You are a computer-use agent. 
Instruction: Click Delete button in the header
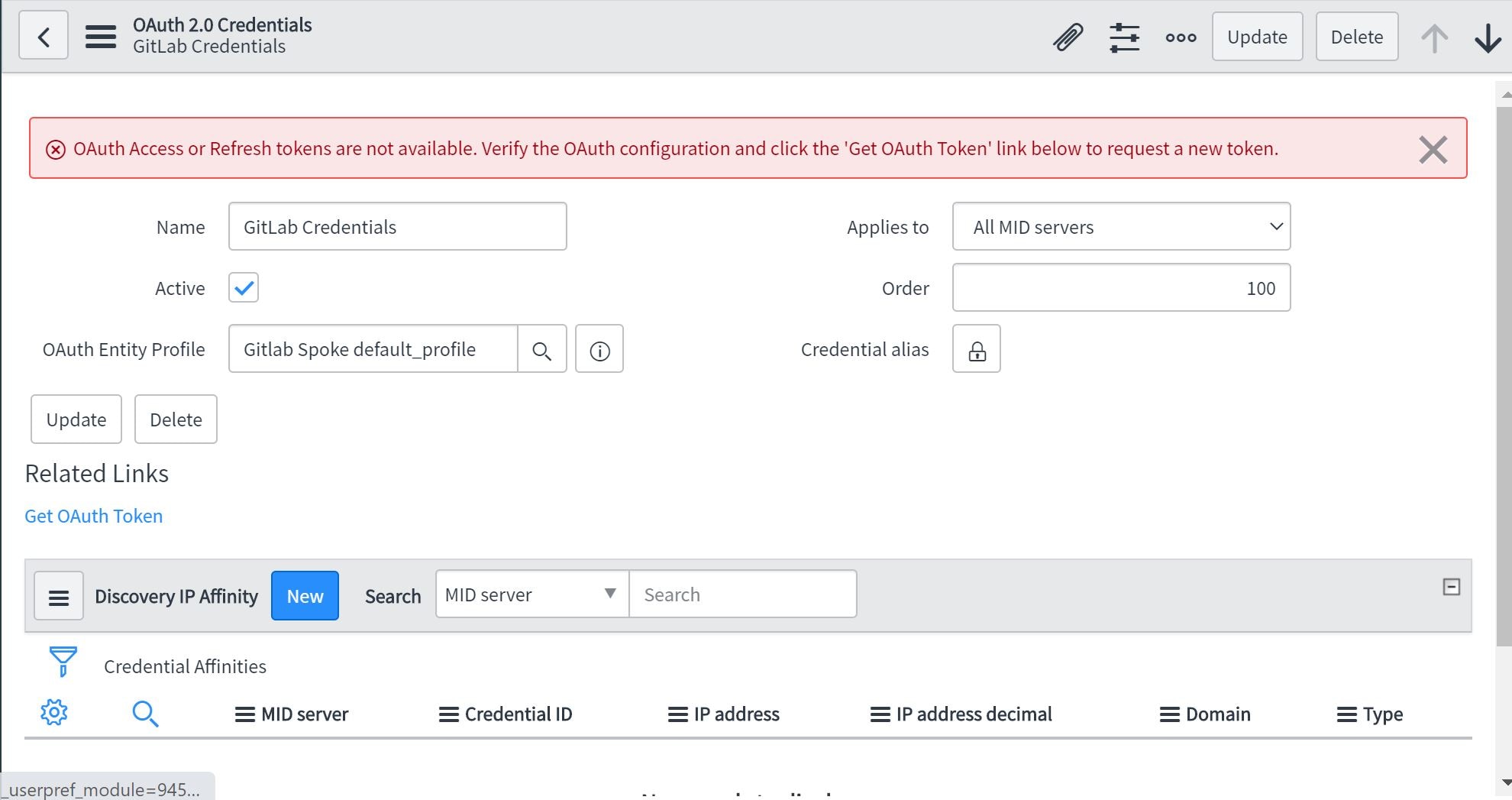pyautogui.click(x=1357, y=37)
